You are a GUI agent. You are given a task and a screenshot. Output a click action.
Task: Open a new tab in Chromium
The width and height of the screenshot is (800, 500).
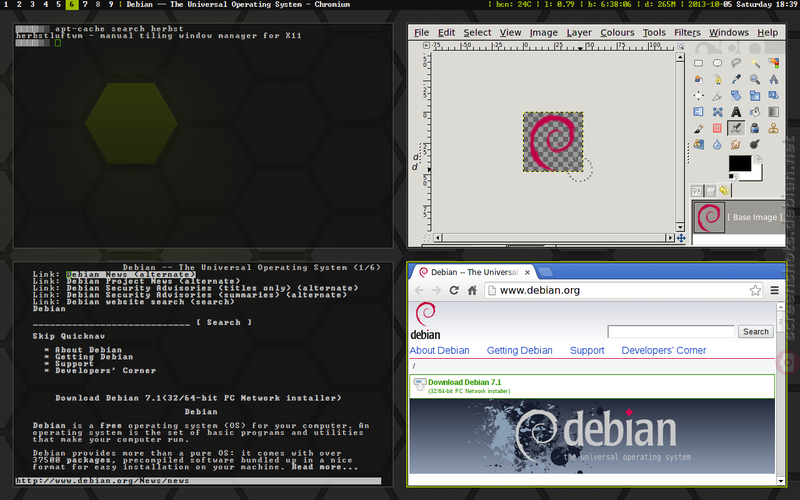[545, 272]
